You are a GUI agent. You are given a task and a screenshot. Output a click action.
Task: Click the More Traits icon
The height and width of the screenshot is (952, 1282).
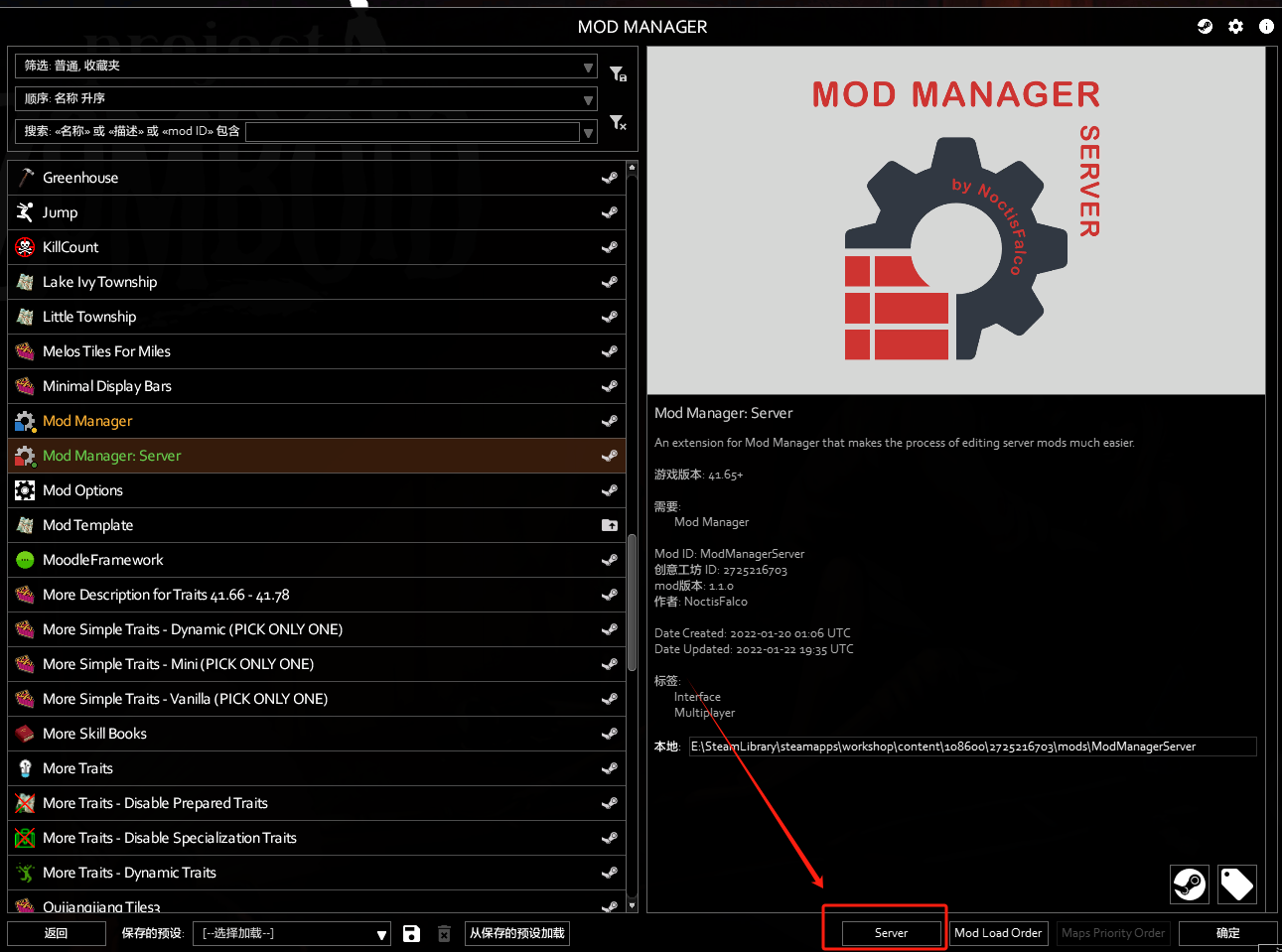tap(25, 768)
